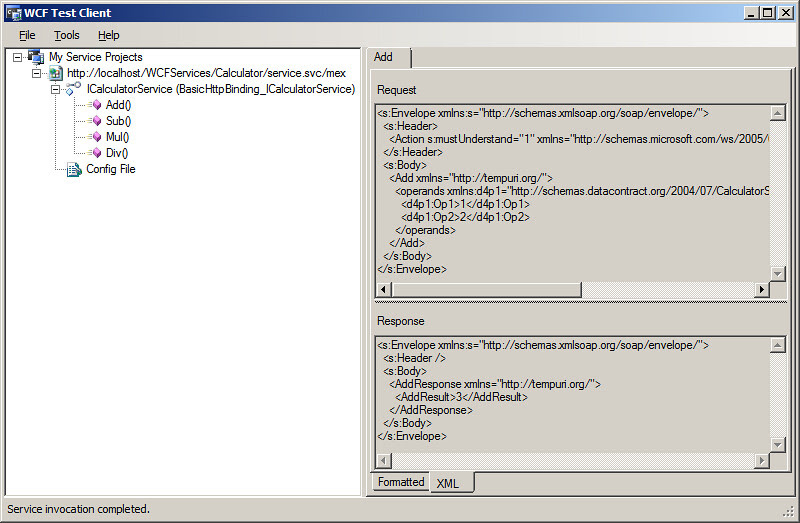Click the My Service Projects computer icon

(36, 57)
